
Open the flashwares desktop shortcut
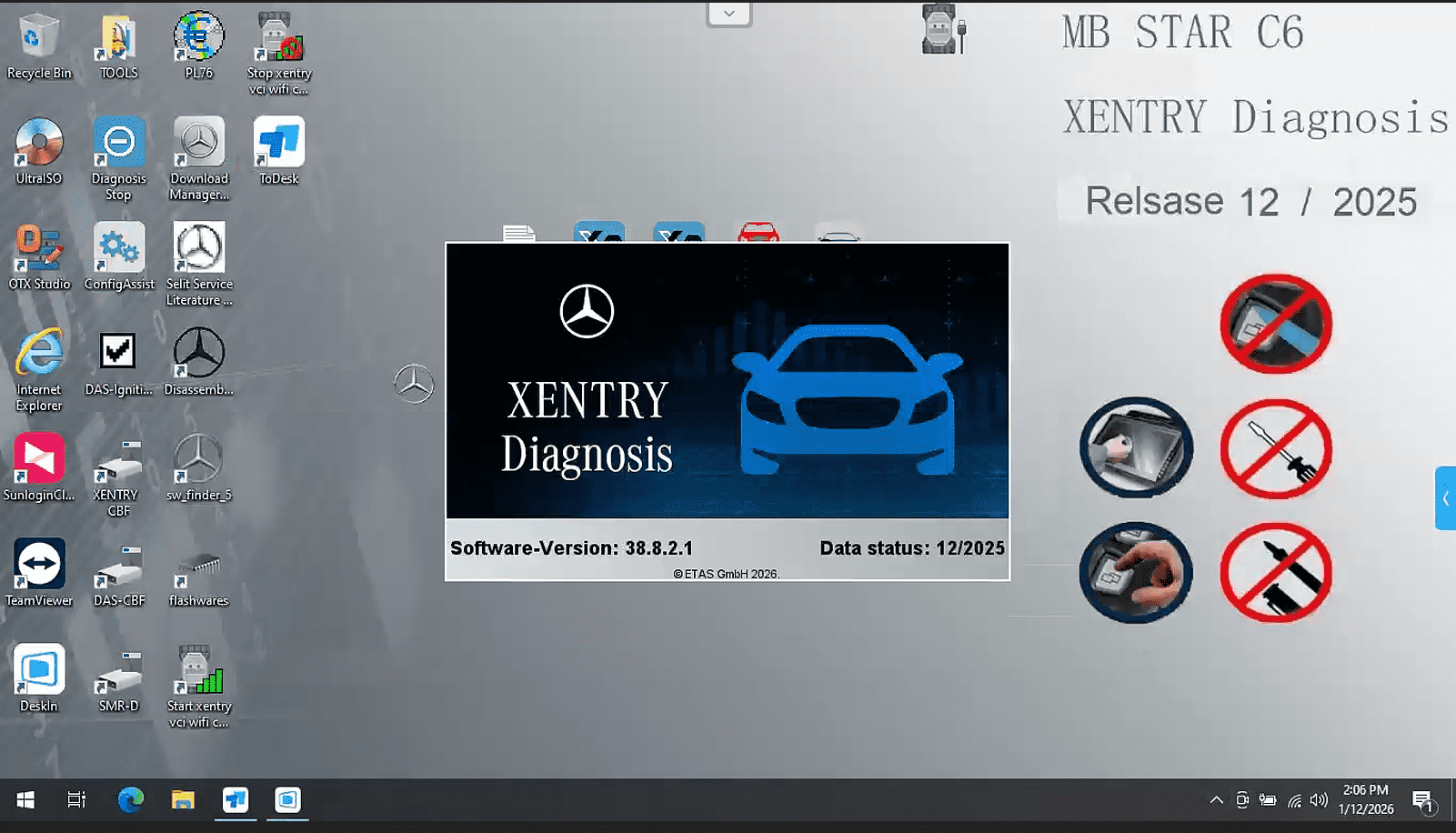198,567
